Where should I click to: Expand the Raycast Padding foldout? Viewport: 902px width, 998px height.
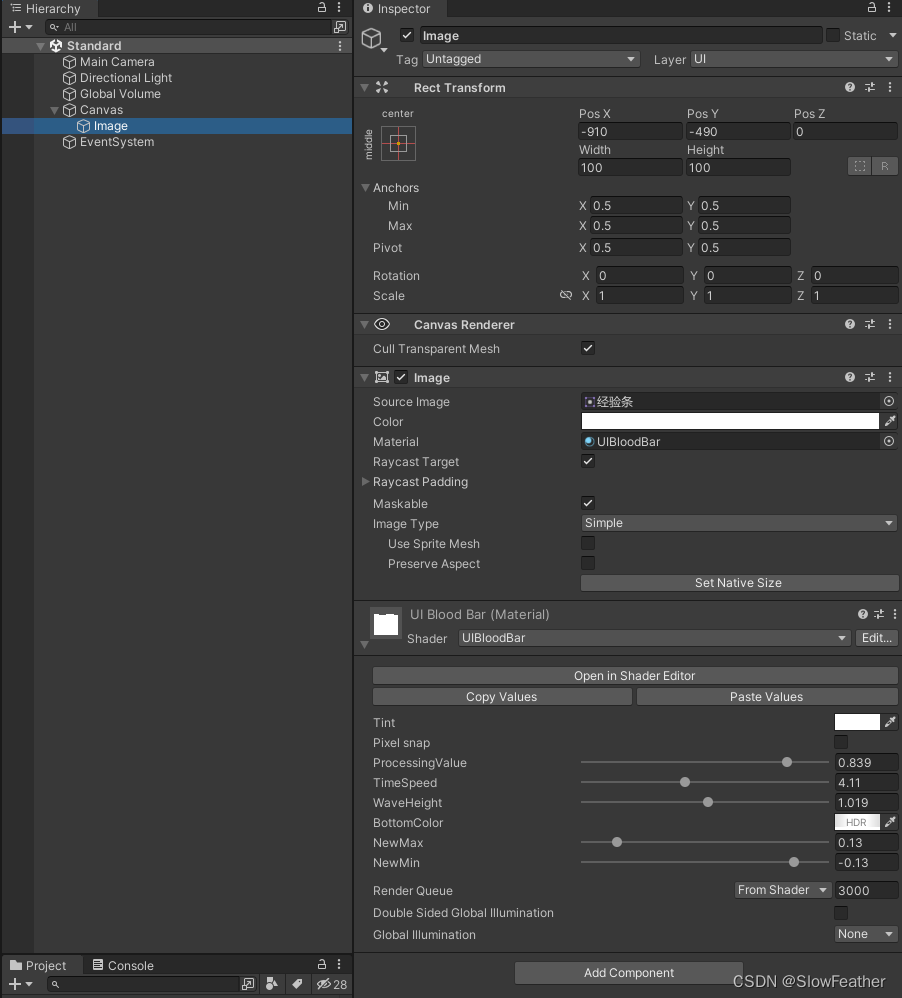pyautogui.click(x=365, y=481)
